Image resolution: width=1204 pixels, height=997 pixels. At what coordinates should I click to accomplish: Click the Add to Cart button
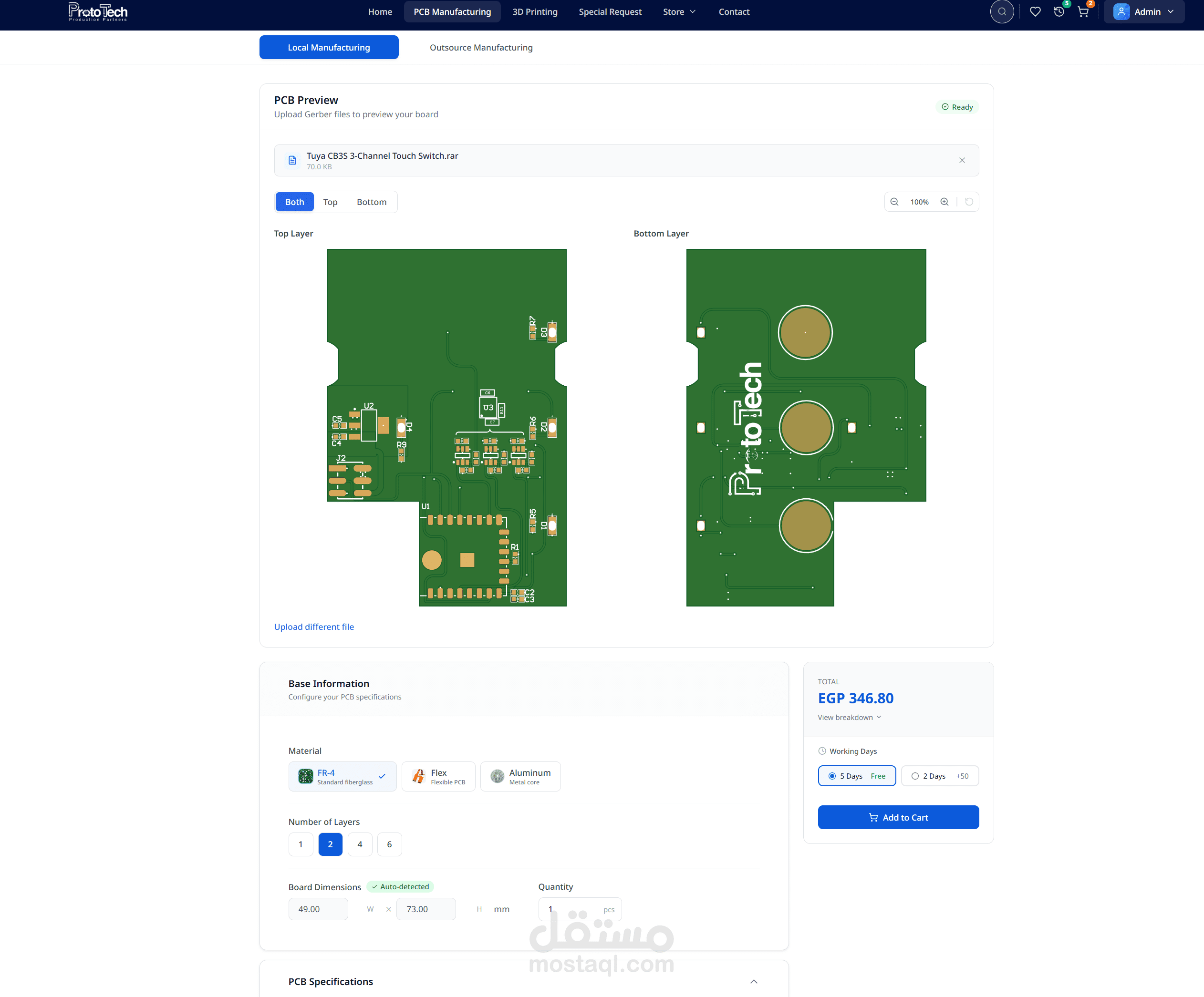(x=898, y=817)
